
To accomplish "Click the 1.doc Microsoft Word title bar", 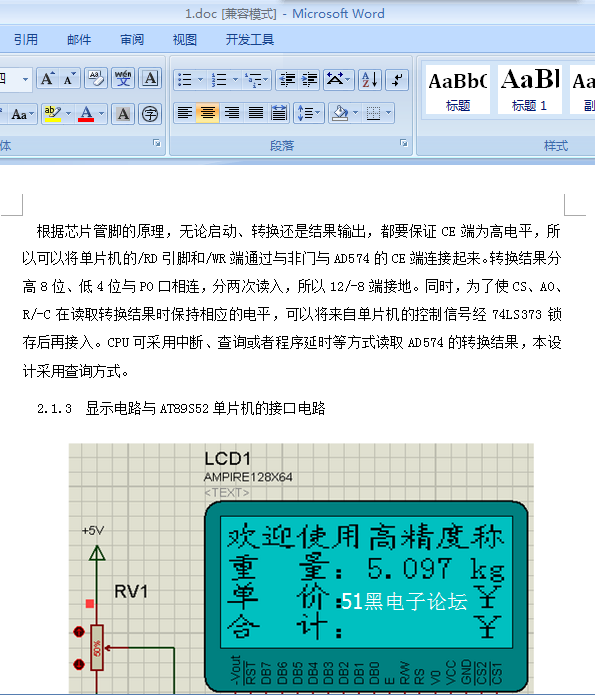I will (x=285, y=14).
